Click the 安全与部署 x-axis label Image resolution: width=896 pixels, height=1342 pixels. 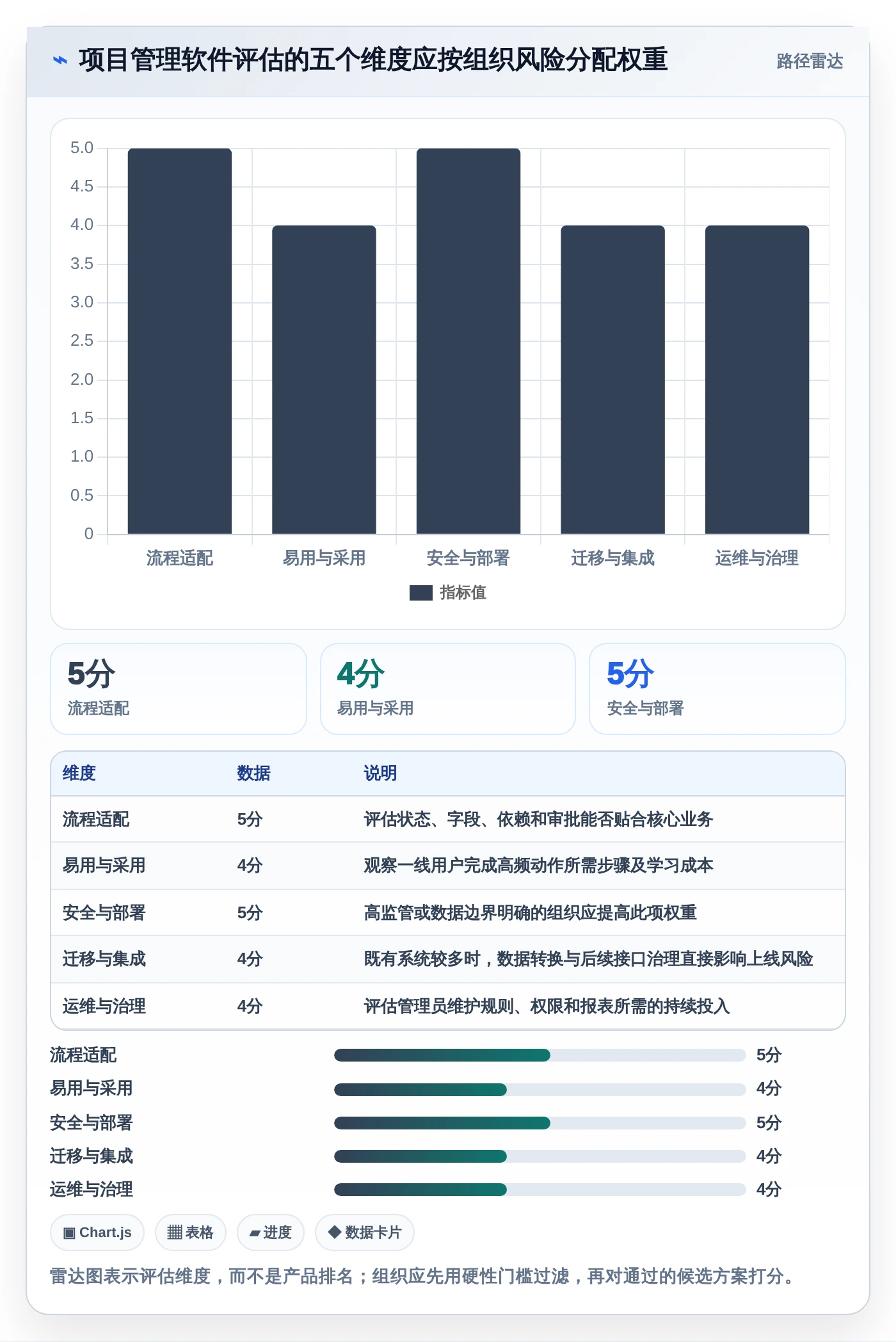click(x=468, y=558)
